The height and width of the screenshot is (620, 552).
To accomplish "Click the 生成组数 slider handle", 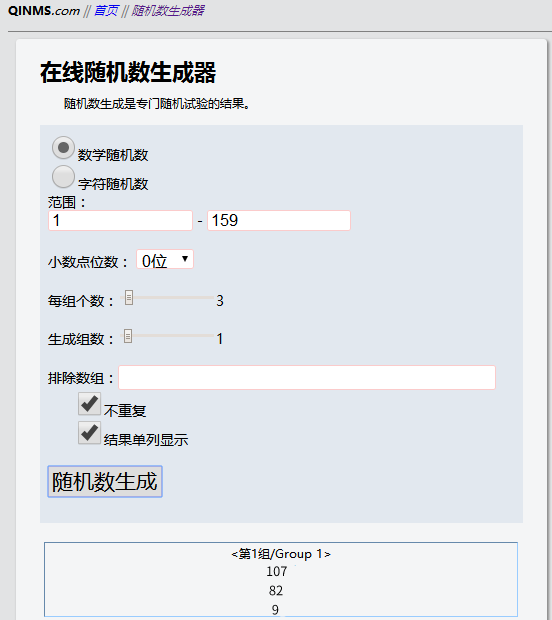I will coord(128,336).
